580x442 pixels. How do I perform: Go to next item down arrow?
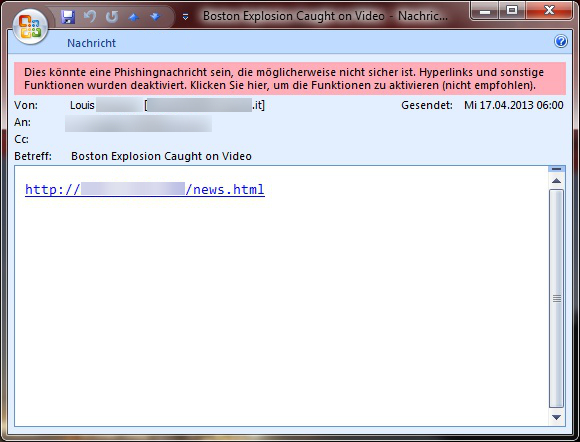(x=155, y=17)
